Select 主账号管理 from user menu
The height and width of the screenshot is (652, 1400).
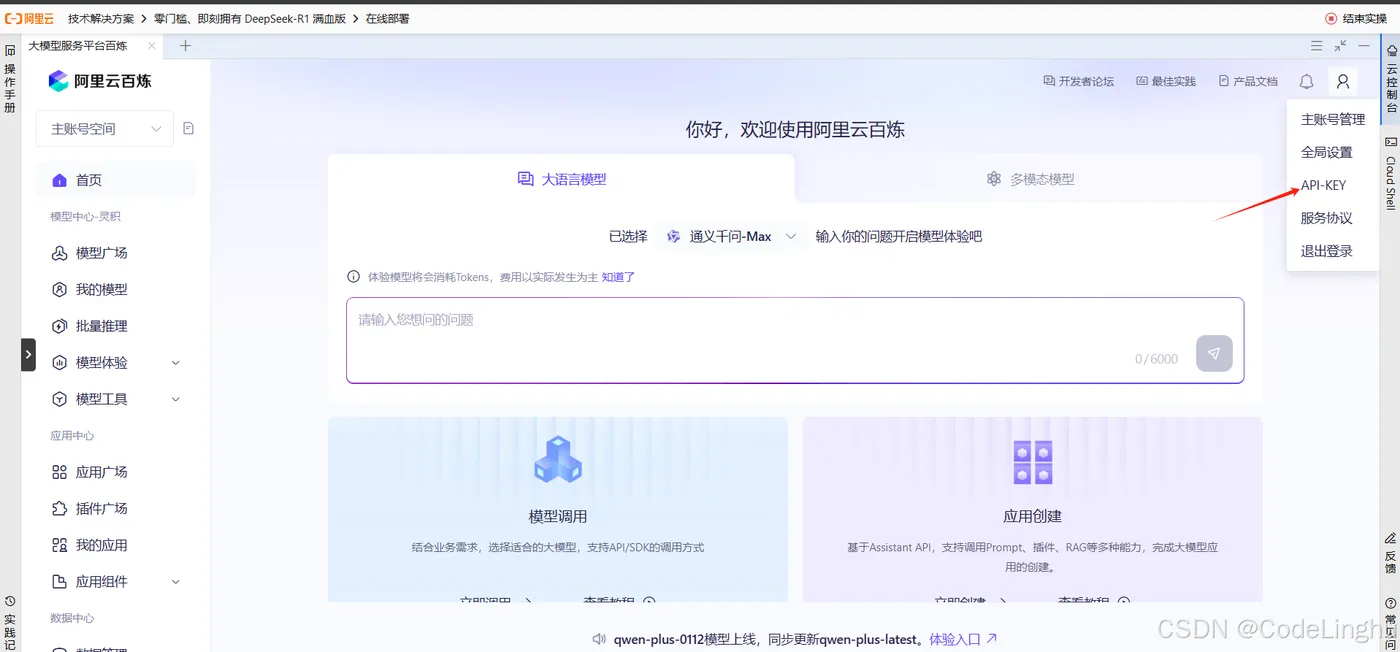pos(1333,119)
